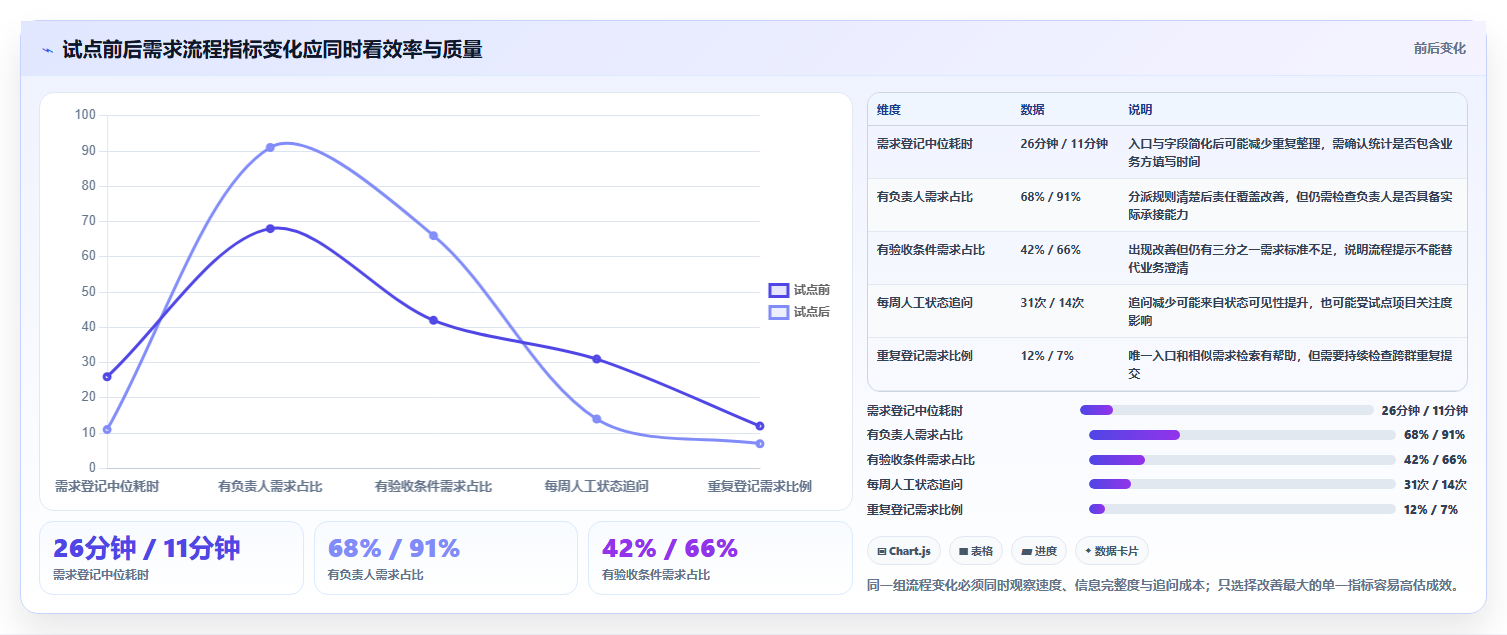Click the 试点前 data point at 68
This screenshot has width=1507, height=635.
[x=270, y=228]
